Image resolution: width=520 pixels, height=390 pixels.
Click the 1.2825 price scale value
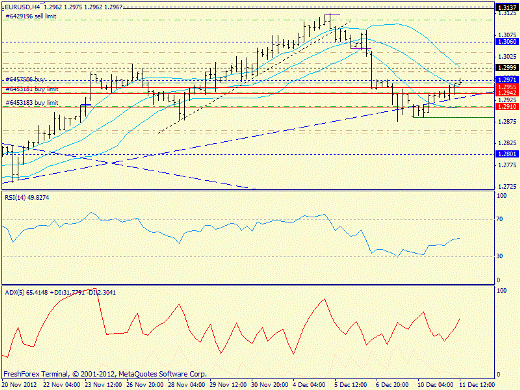point(507,143)
